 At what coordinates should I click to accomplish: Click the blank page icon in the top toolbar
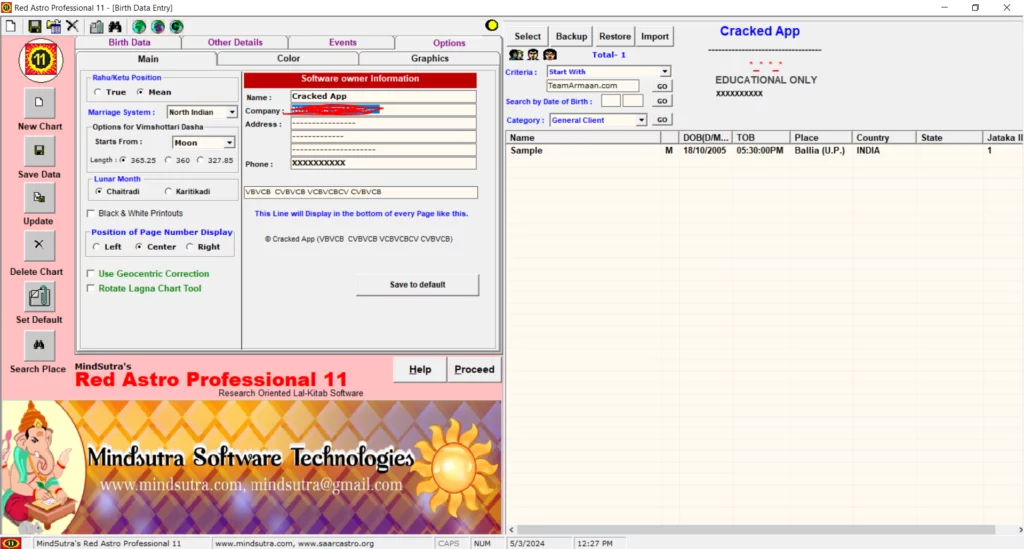pos(11,26)
